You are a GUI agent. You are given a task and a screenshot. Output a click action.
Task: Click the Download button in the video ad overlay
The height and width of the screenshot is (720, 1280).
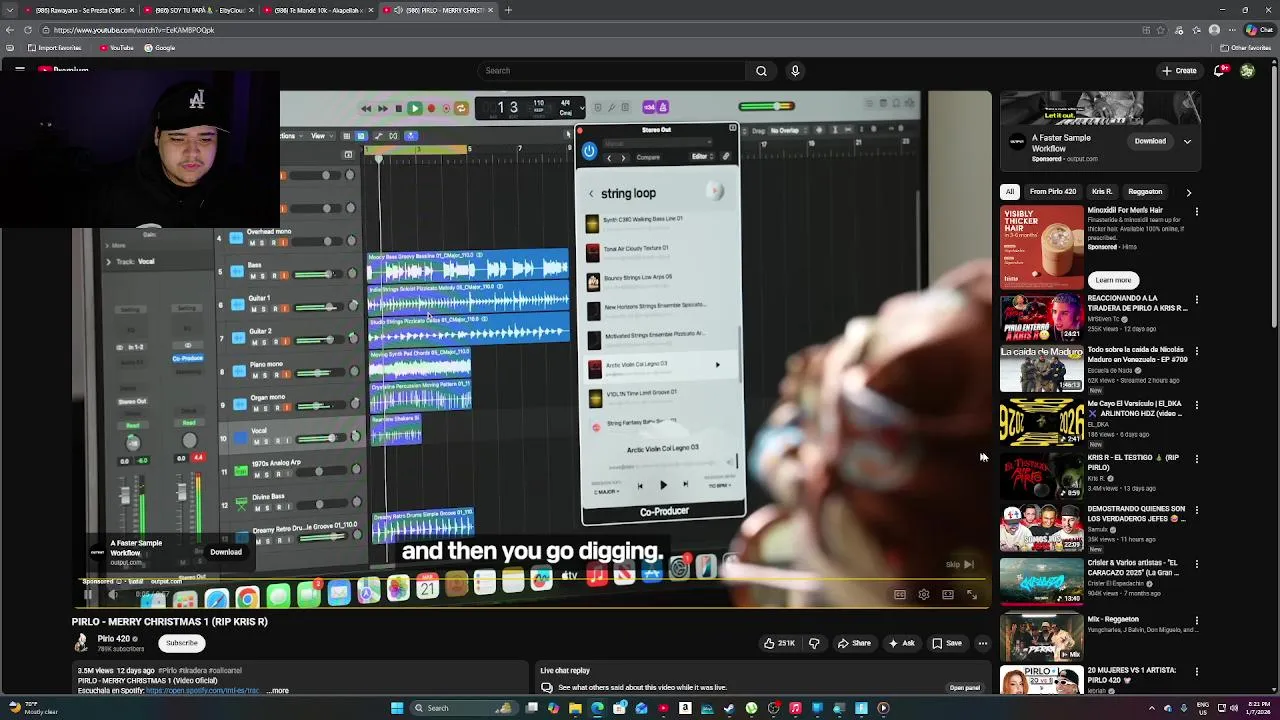(x=226, y=552)
